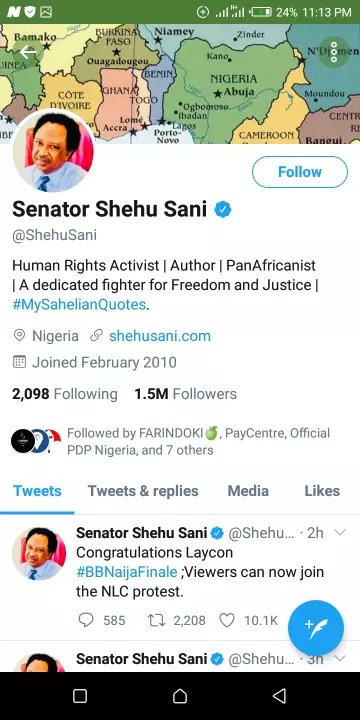Like the tweet with 10.1K hearts
This screenshot has width=360, height=720.
pos(226,620)
